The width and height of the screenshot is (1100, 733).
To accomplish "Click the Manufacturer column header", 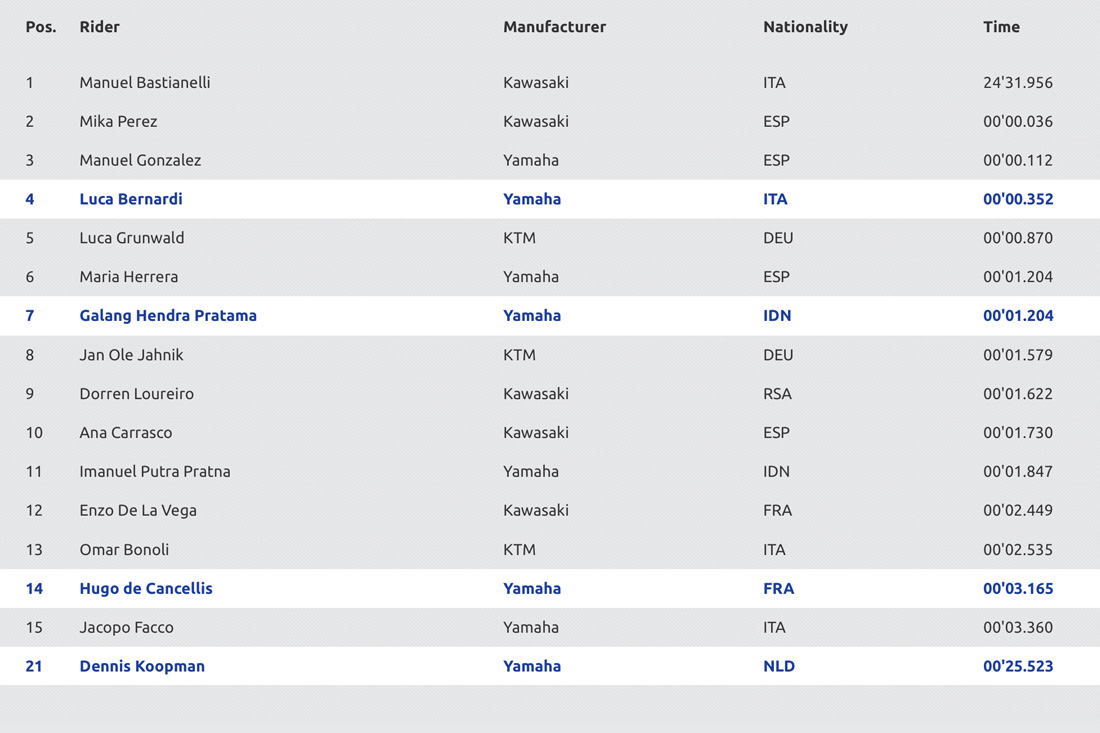I will pos(554,27).
